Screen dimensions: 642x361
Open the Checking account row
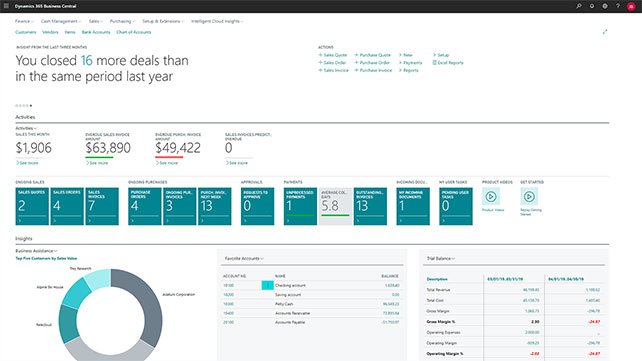pyautogui.click(x=311, y=285)
